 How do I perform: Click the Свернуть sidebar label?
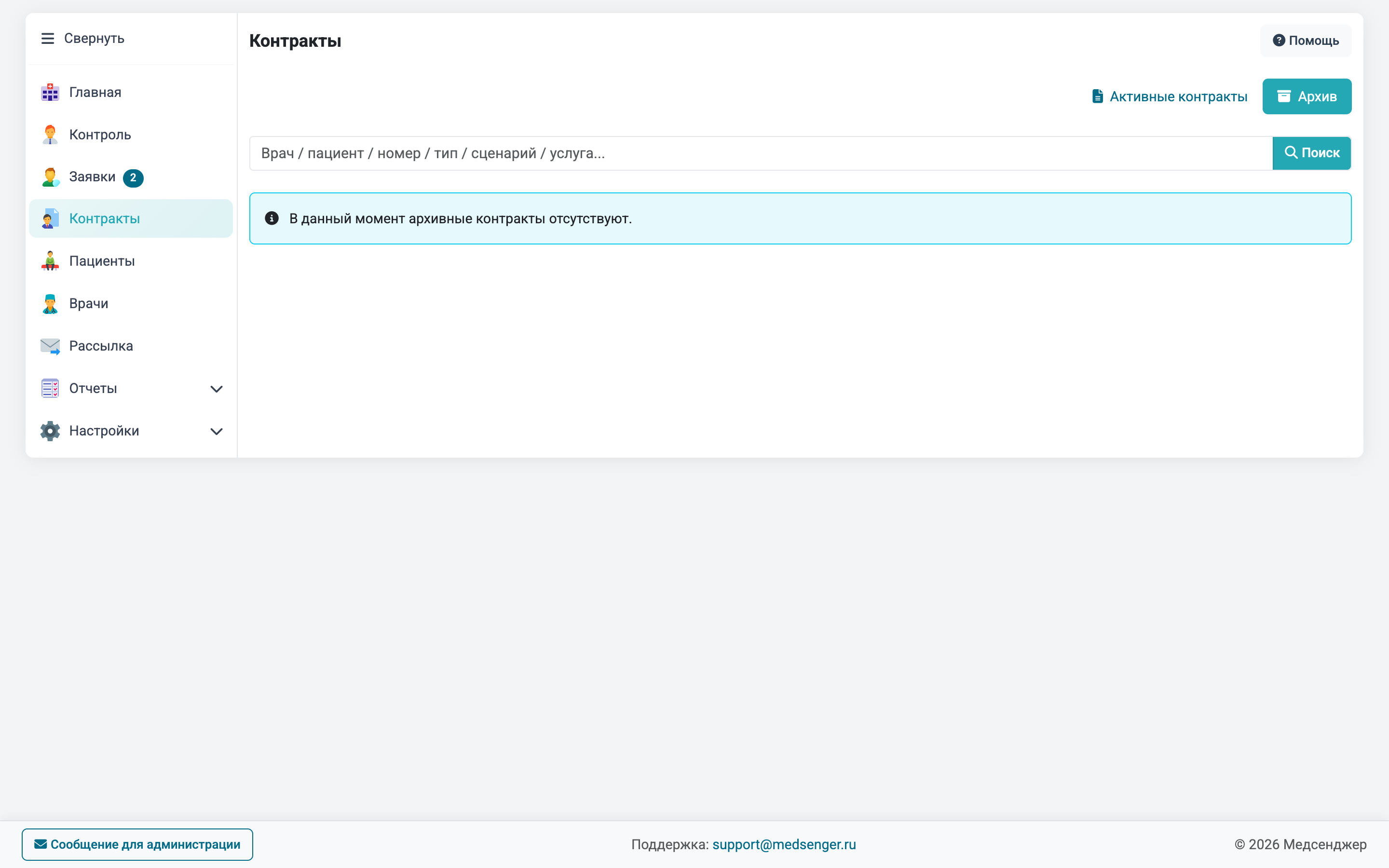pos(94,39)
